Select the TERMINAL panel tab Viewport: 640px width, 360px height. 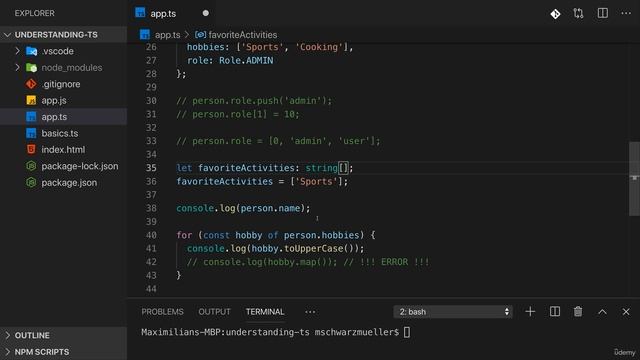point(265,312)
